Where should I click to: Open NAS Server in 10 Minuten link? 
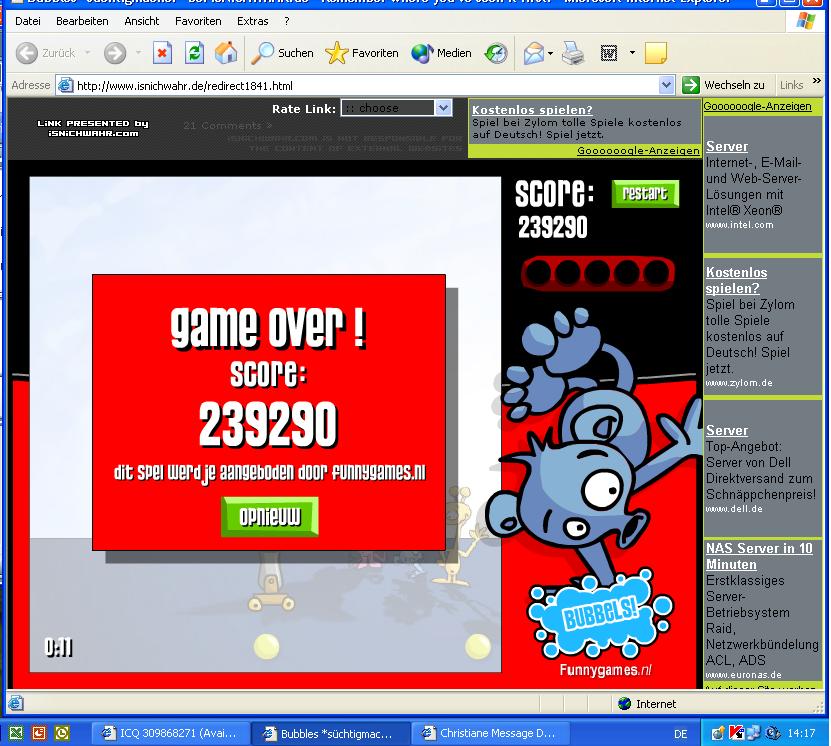pyautogui.click(x=759, y=556)
